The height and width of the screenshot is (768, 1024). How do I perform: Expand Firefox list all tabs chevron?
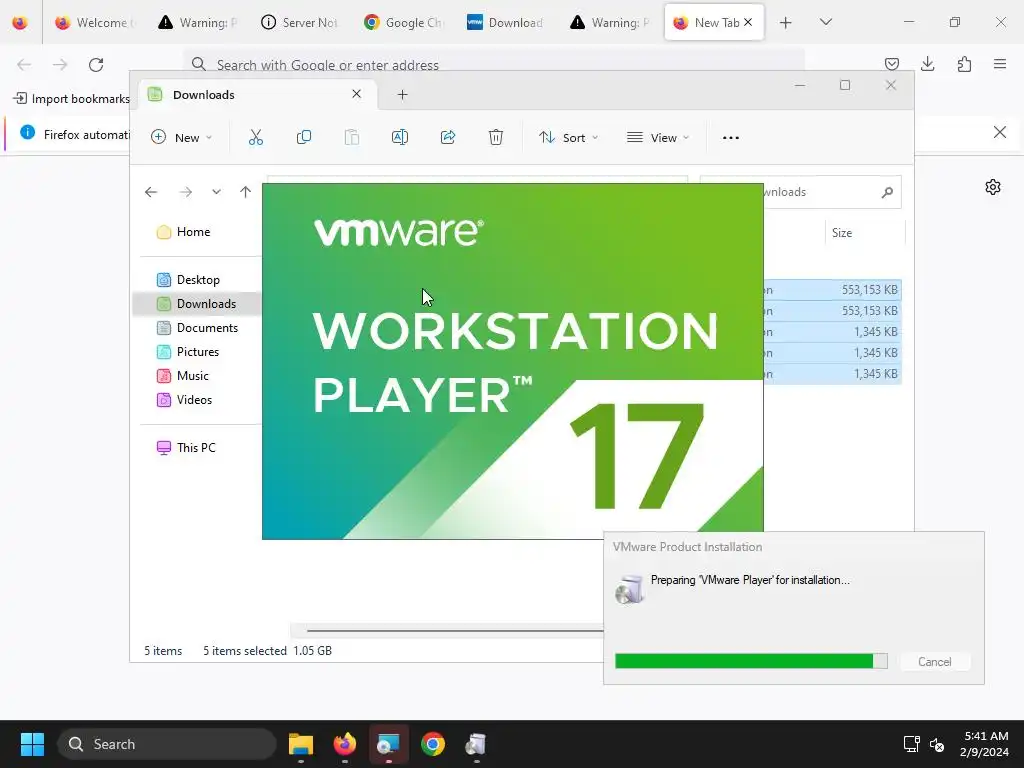[825, 22]
